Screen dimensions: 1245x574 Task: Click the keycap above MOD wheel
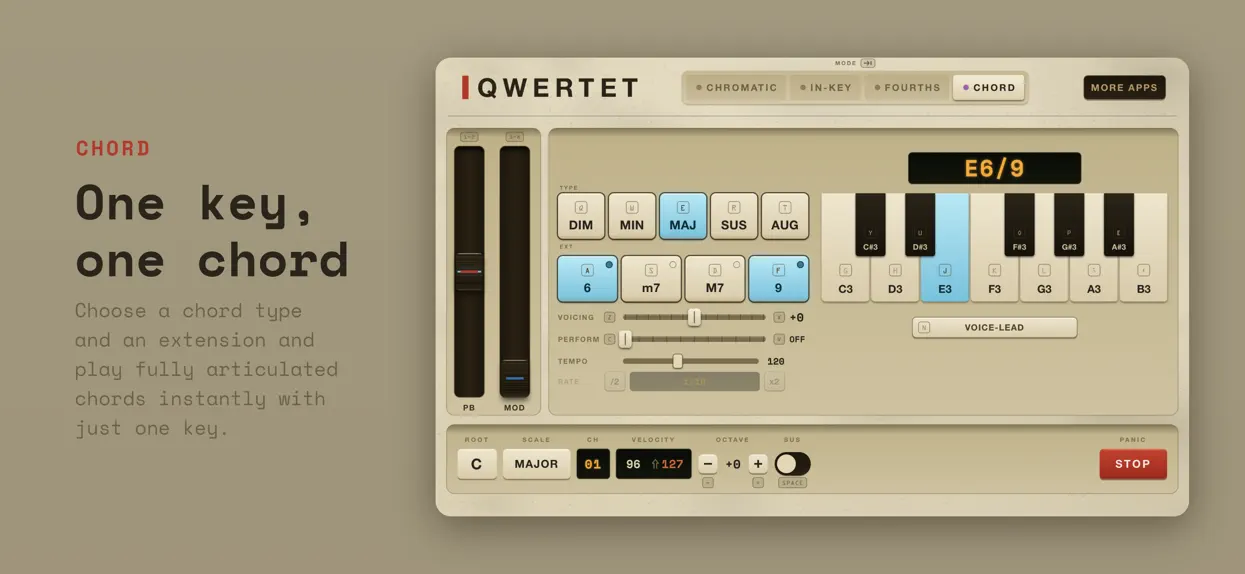click(514, 137)
